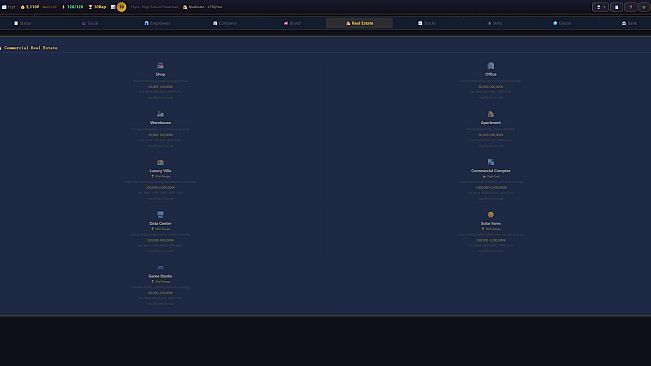
Task: Open the Stocks tab
Action: pos(427,23)
